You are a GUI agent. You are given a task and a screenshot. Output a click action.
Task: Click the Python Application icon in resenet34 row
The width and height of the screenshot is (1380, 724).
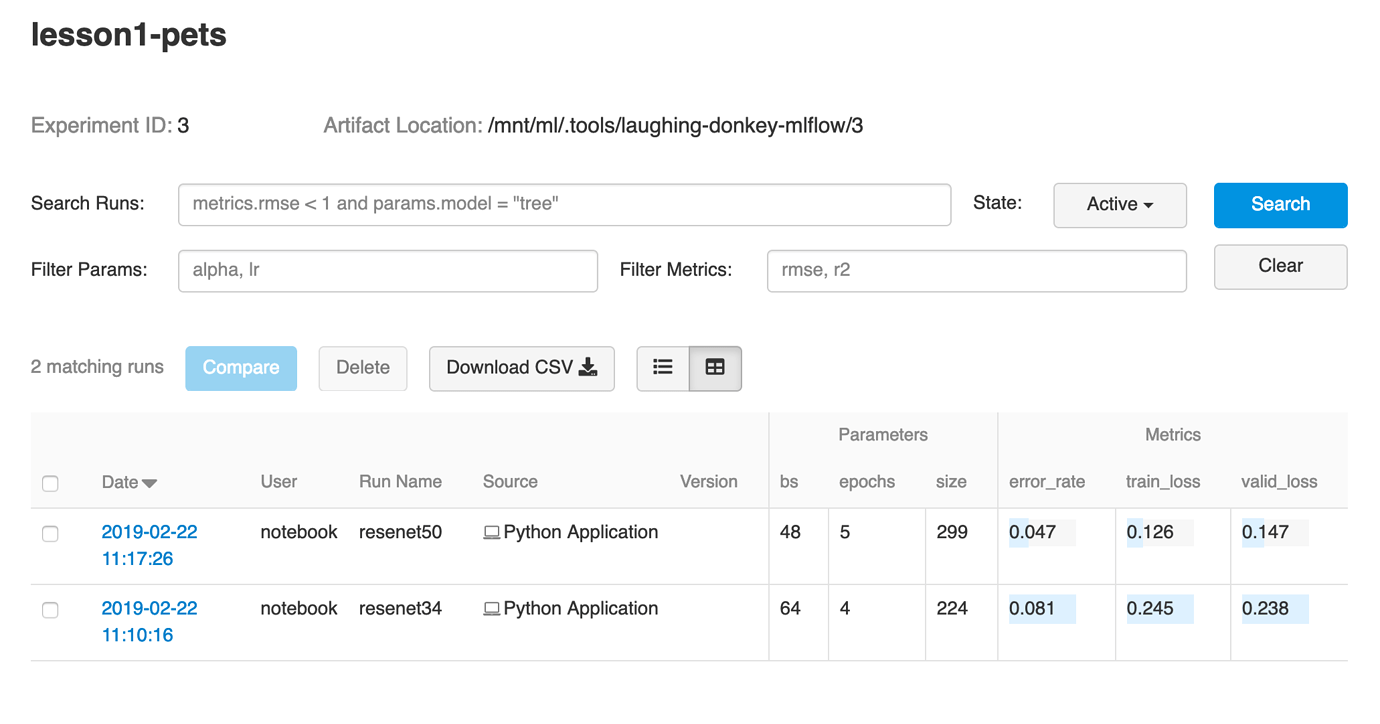pyautogui.click(x=491, y=608)
